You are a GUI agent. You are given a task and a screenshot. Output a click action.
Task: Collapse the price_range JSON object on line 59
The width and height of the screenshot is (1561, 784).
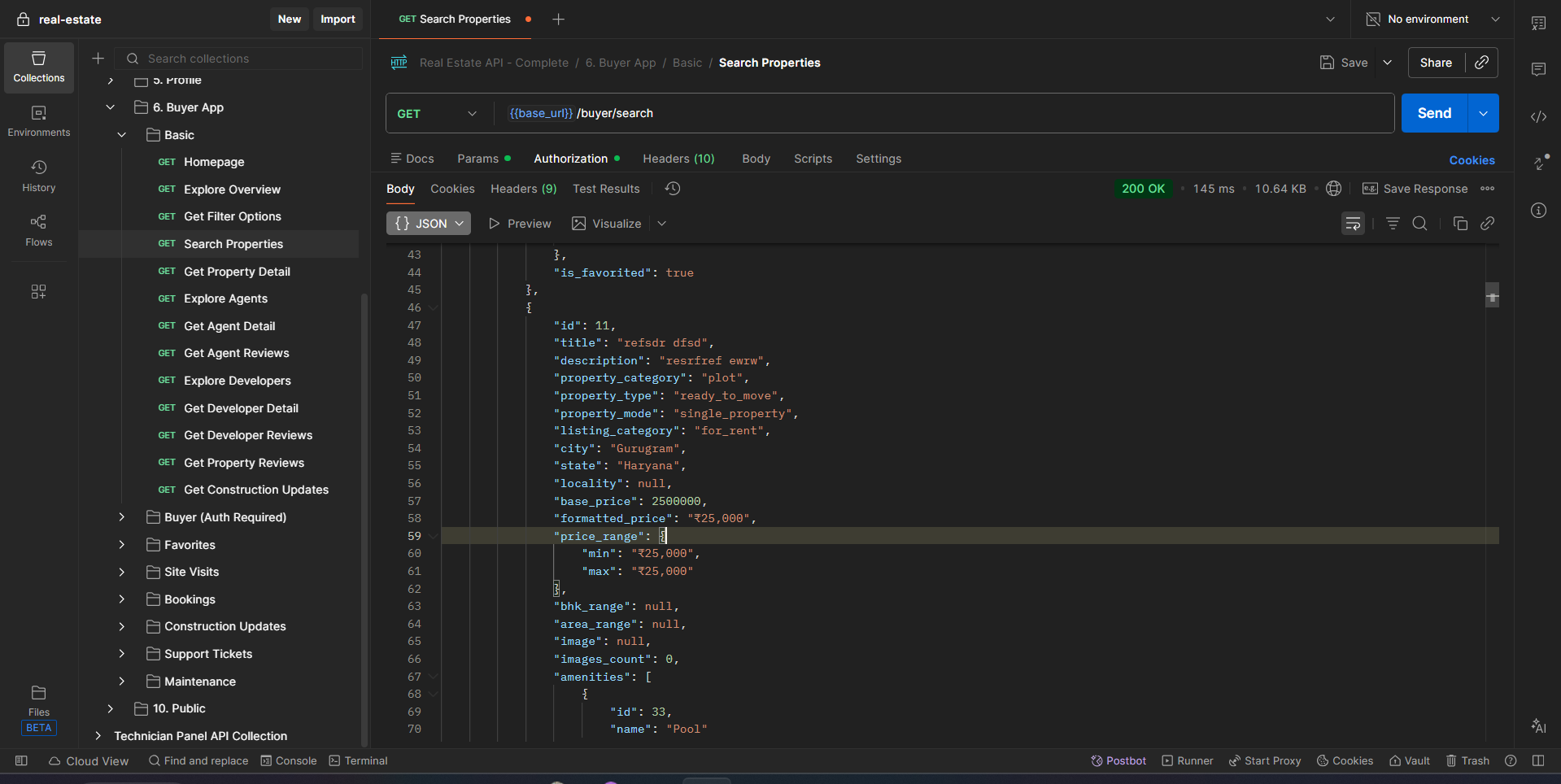(x=433, y=536)
